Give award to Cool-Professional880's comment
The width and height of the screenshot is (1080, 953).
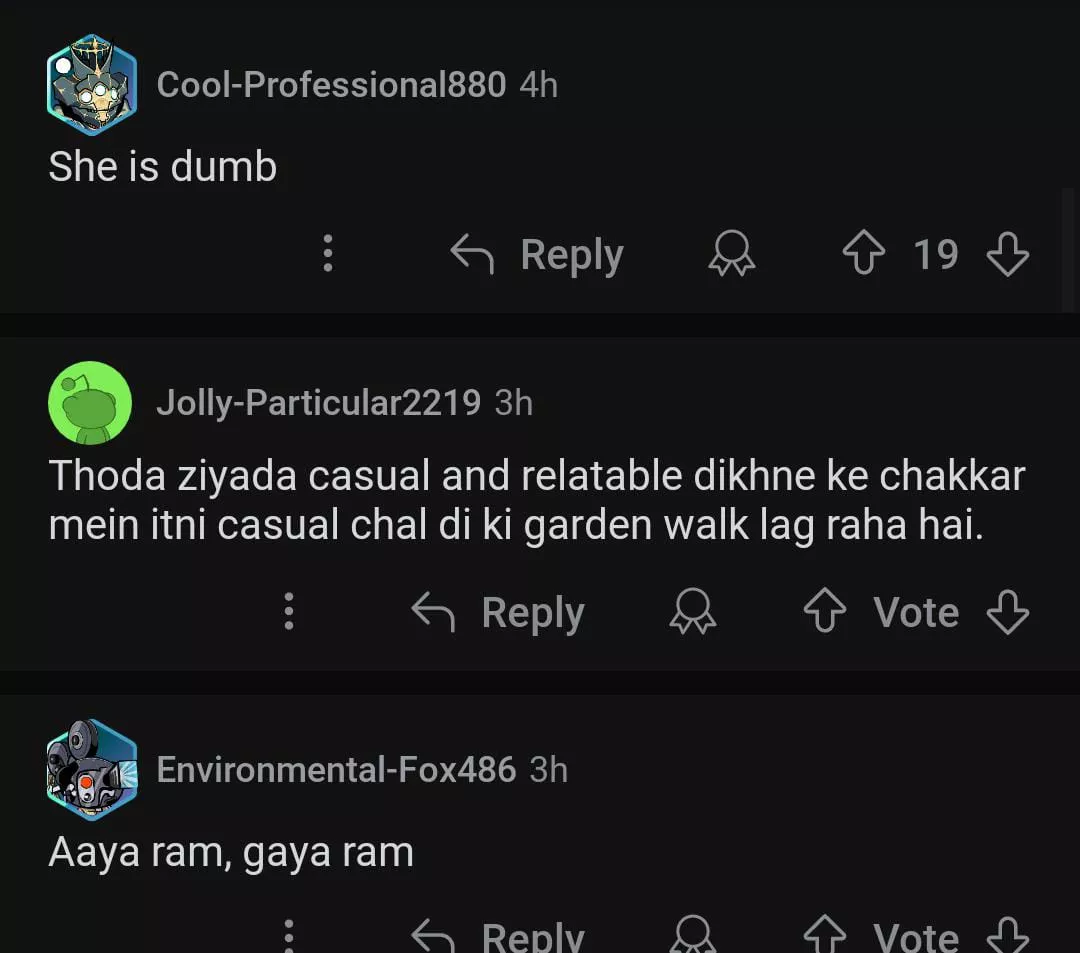[732, 255]
